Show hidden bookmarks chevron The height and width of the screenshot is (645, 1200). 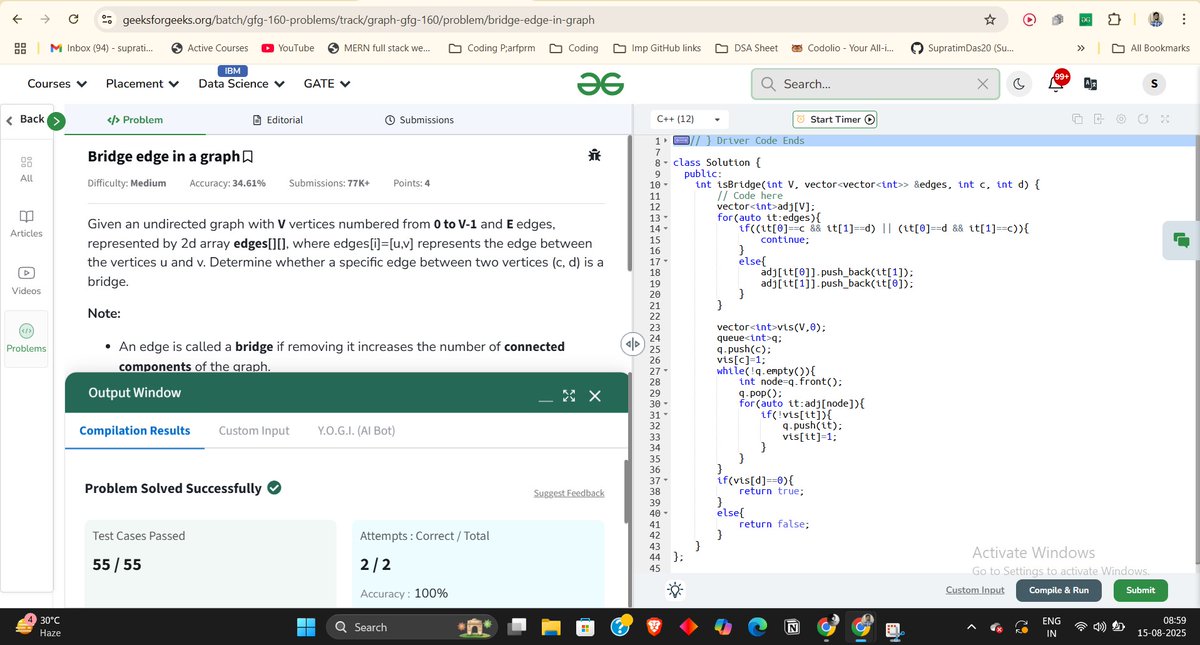pos(1081,48)
